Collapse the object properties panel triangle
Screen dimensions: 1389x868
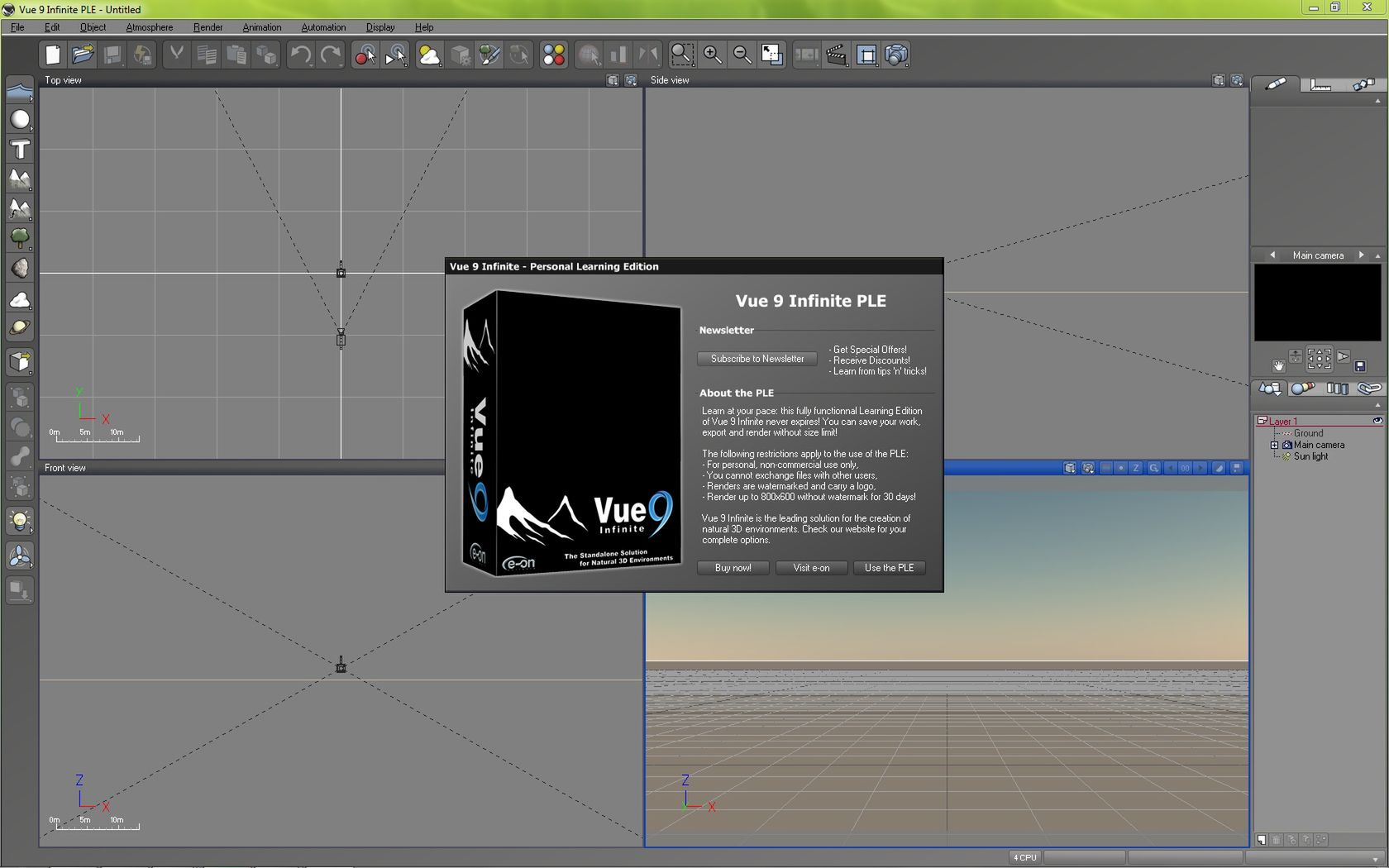coord(1377,101)
